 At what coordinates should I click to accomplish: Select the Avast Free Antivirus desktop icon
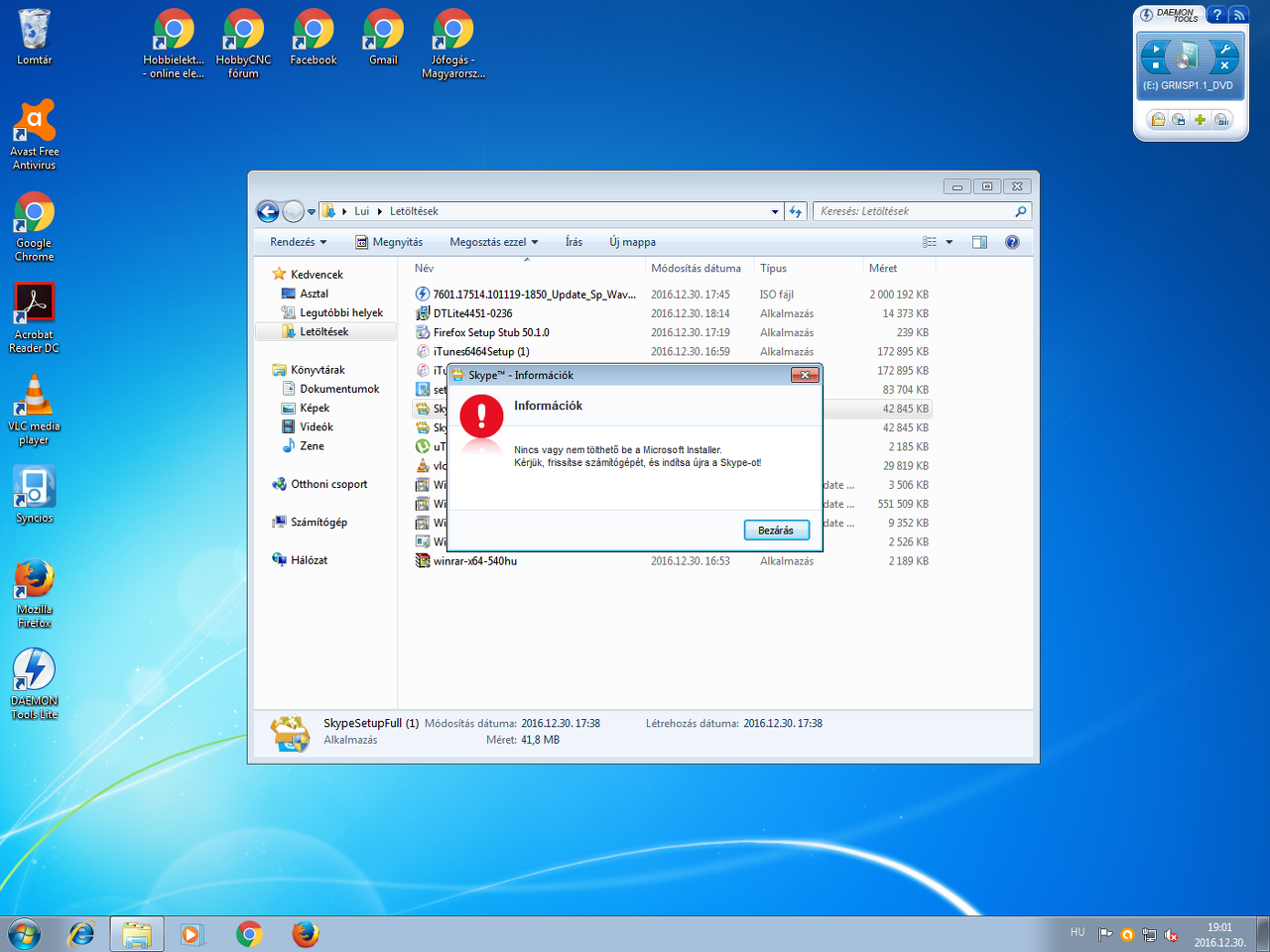pos(34,135)
